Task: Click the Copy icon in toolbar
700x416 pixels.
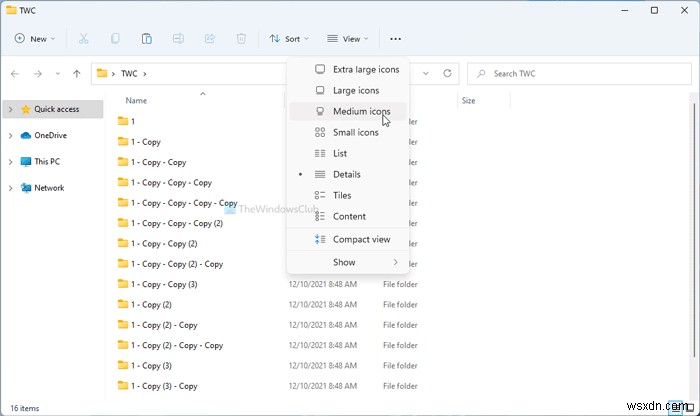Action: [115, 39]
